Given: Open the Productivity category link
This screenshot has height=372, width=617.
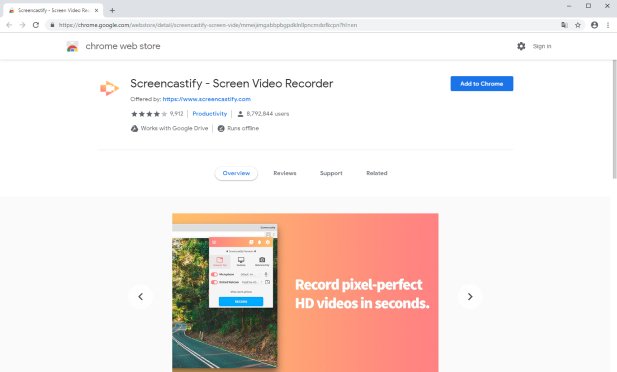Looking at the screenshot, I should point(210,114).
